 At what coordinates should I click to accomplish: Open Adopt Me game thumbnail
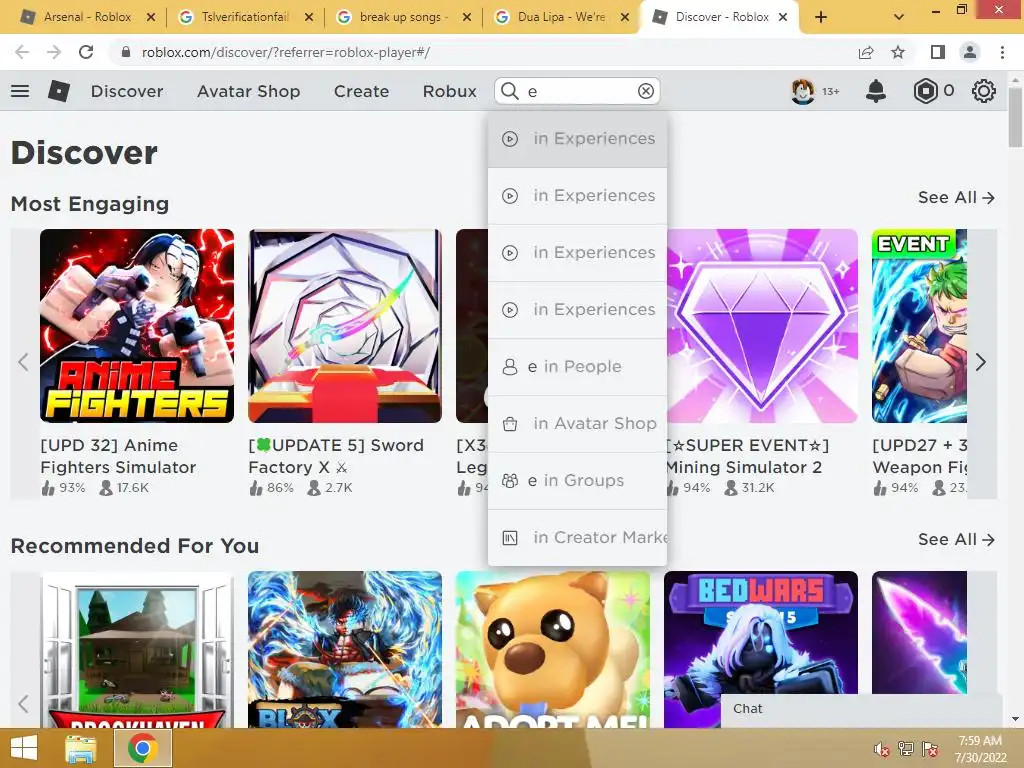552,650
